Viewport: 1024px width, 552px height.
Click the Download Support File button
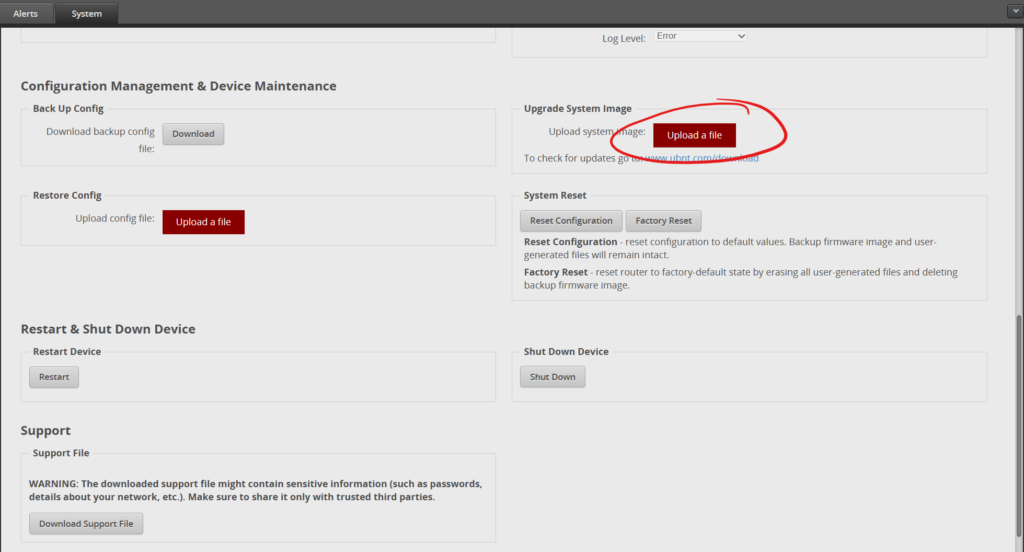86,524
